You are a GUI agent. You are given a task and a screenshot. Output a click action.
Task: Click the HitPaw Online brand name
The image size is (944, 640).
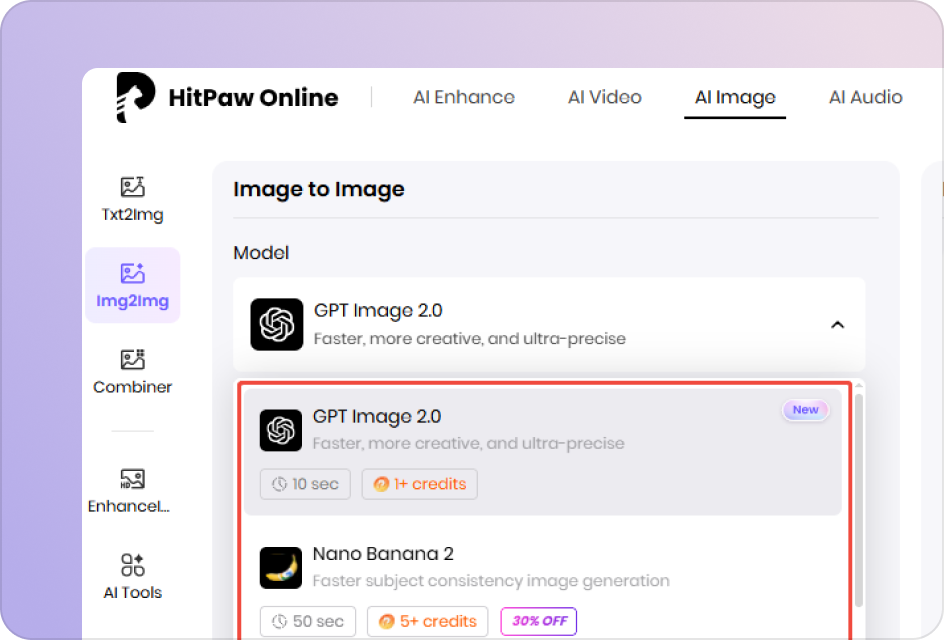(253, 98)
